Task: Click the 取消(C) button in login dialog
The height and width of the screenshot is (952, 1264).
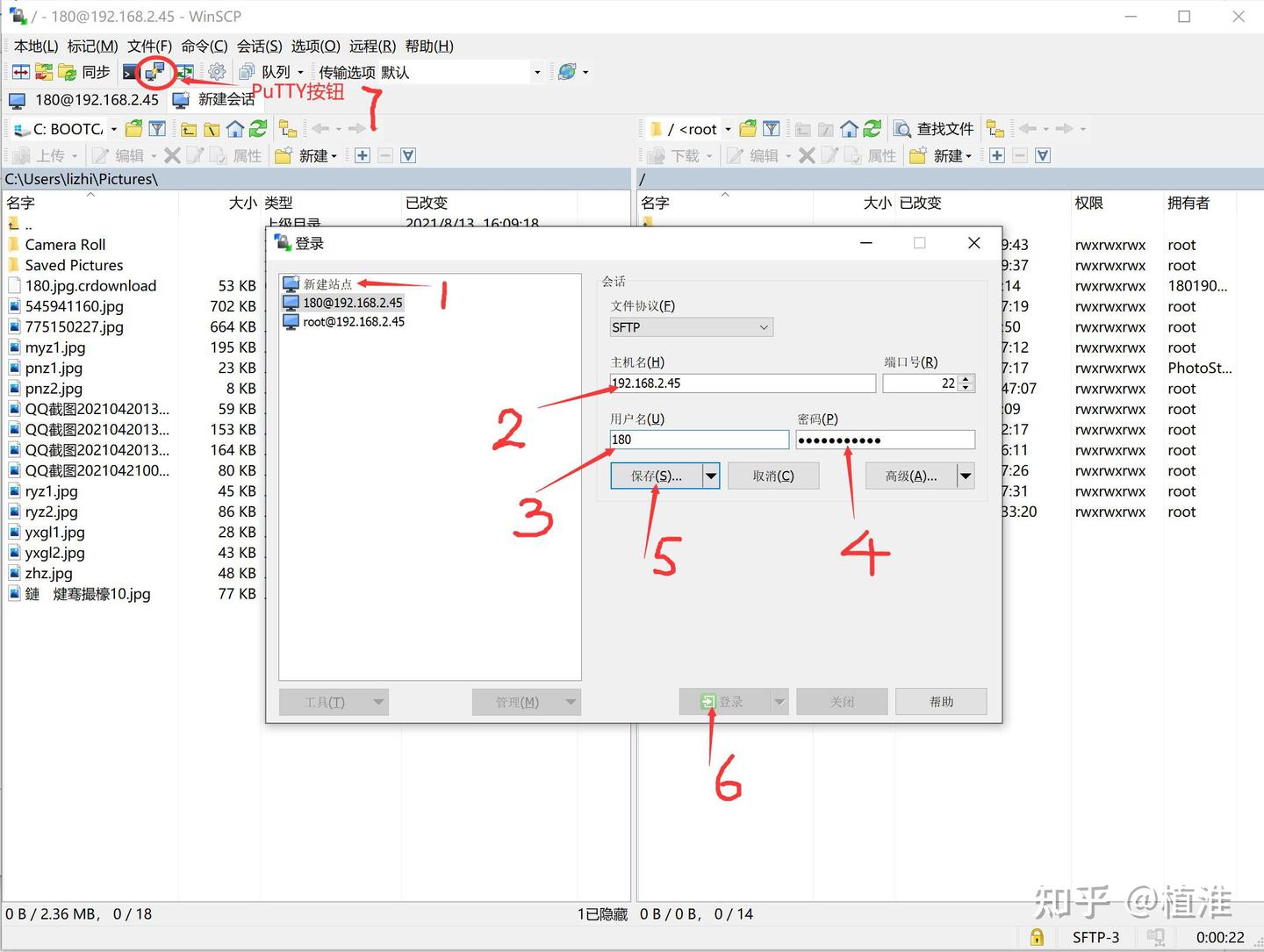Action: 773,476
